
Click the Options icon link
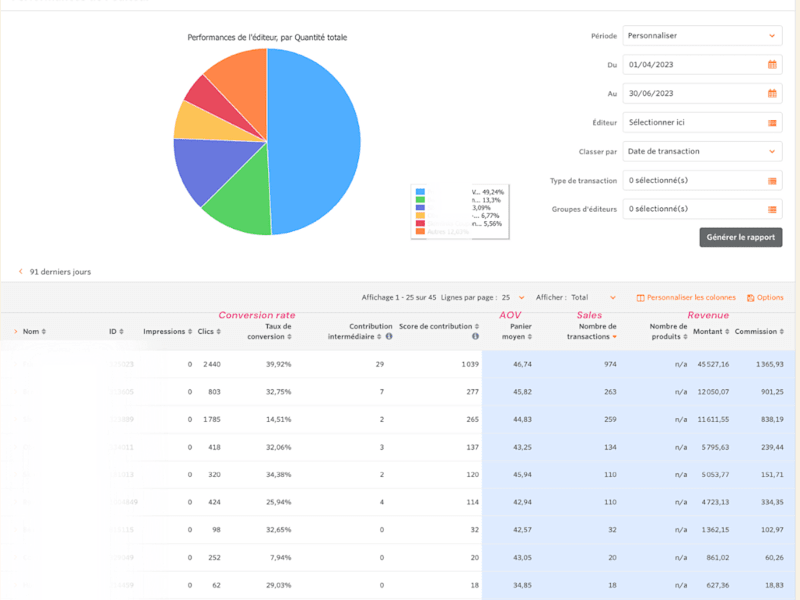pos(765,297)
